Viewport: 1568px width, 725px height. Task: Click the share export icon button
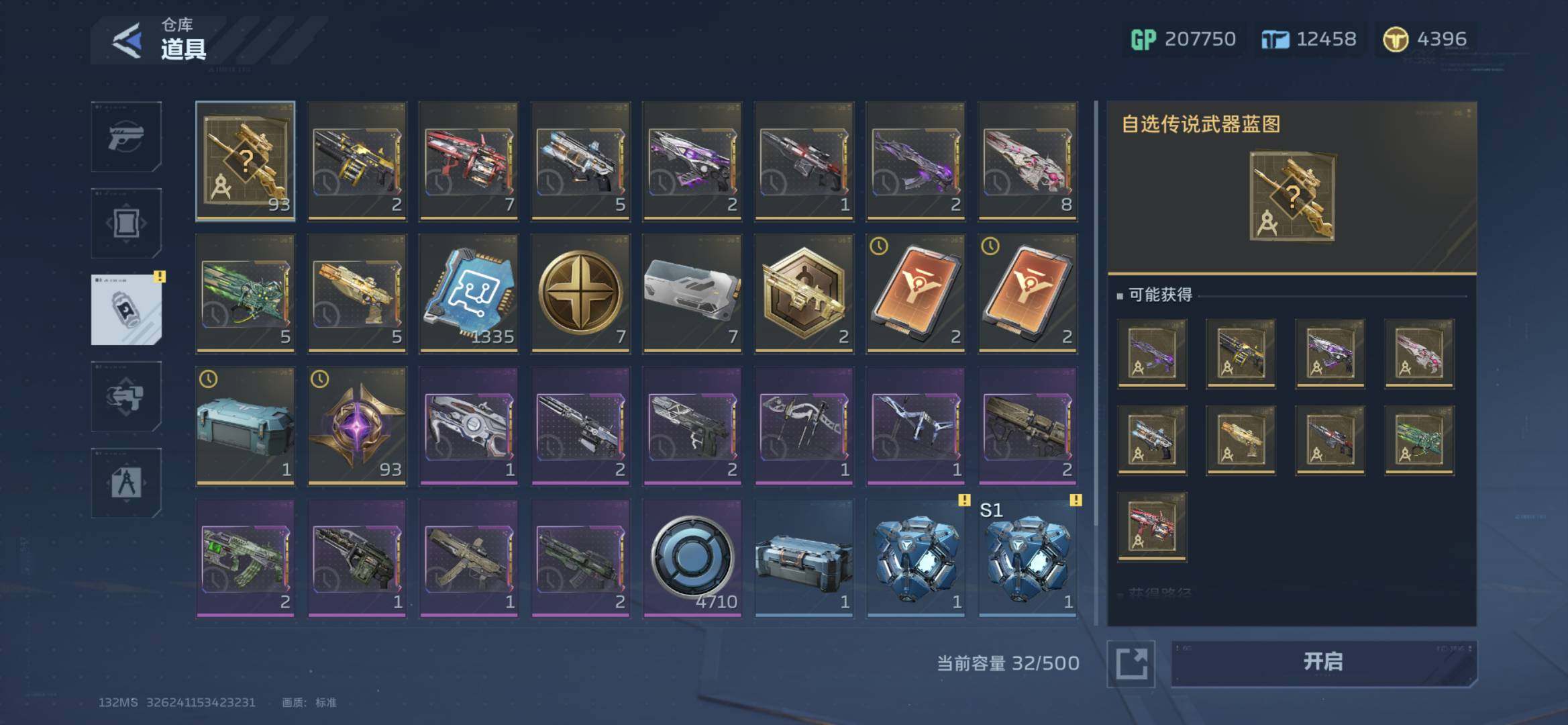coord(1131,663)
